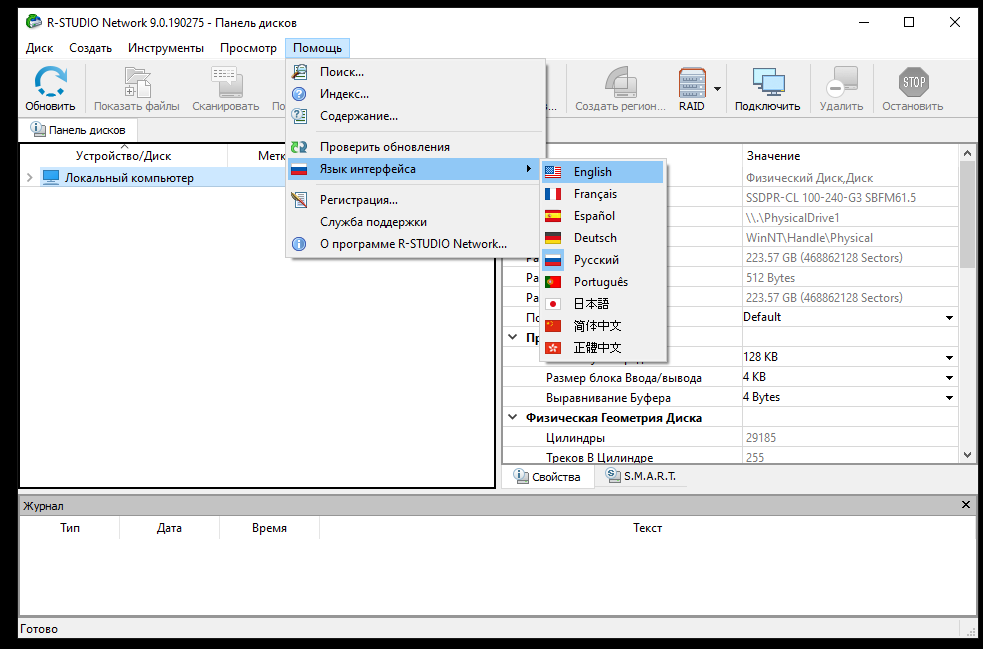The width and height of the screenshot is (983, 649).
Task: Select 日本語 Japanese language option
Action: [602, 303]
